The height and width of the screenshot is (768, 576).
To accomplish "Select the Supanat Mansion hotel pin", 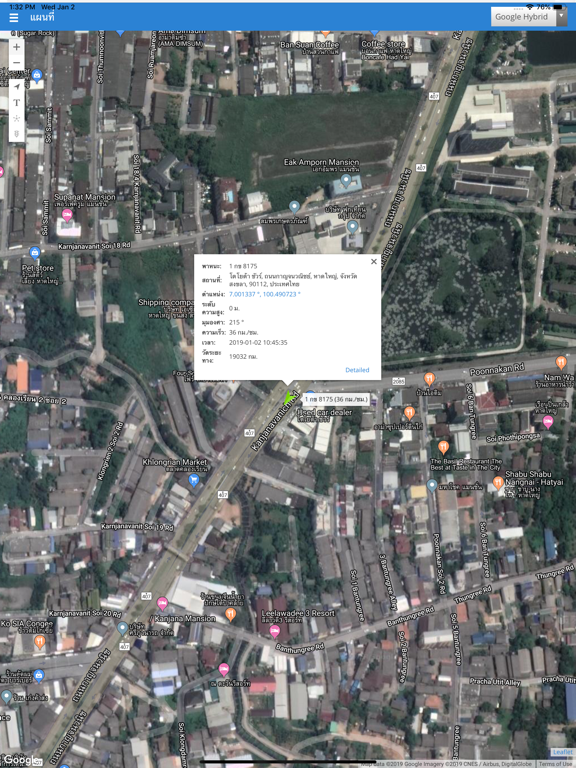I will click(67, 215).
